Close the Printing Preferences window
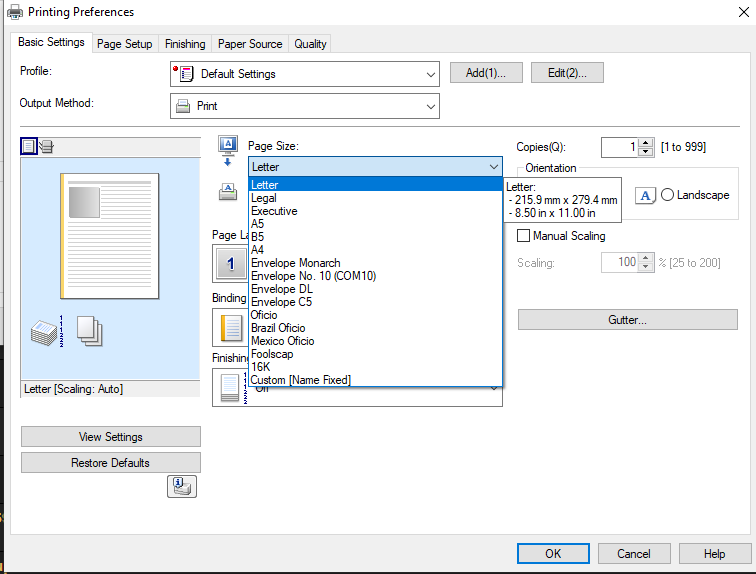 coord(743,12)
